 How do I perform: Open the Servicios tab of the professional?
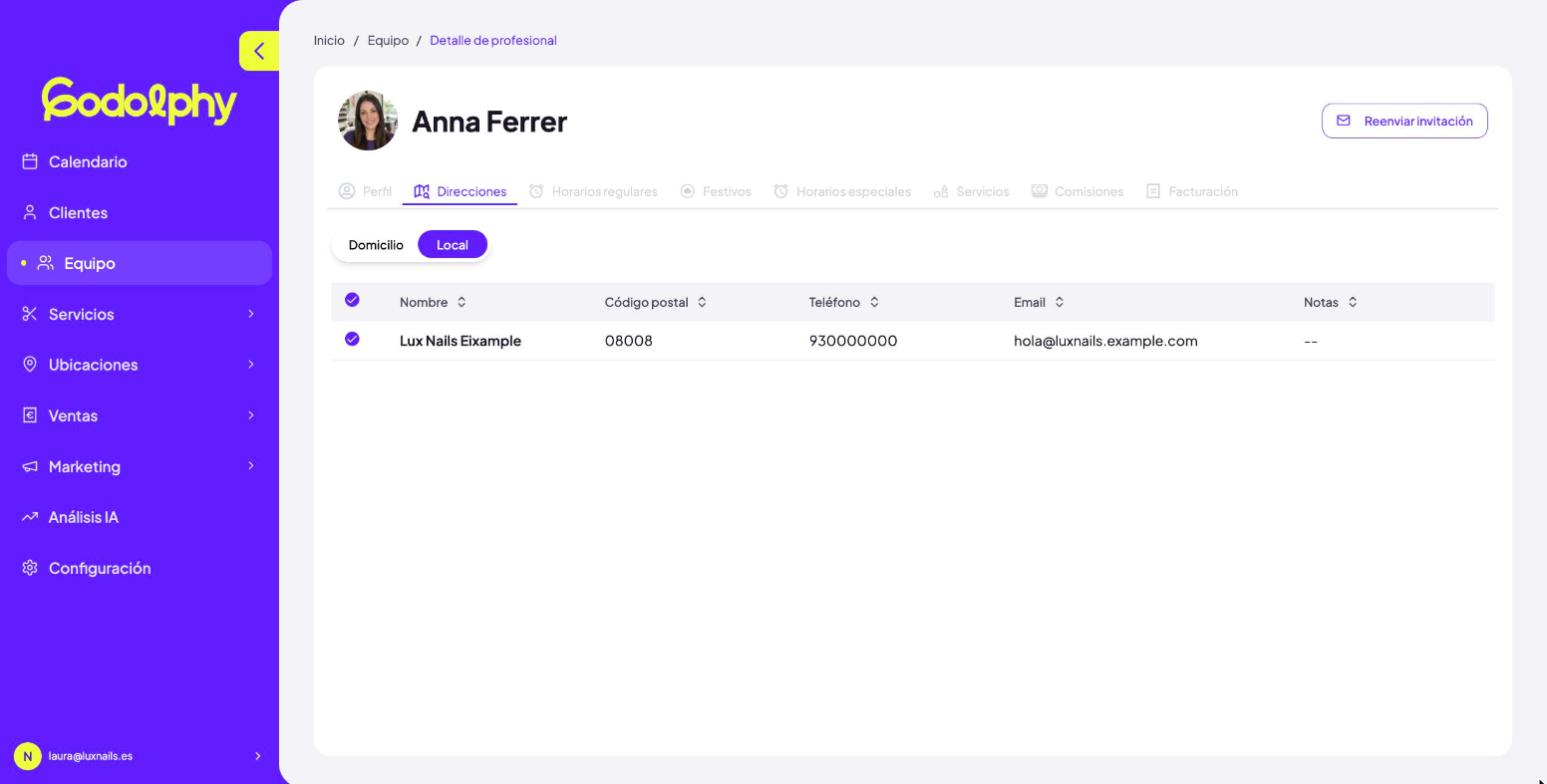(x=971, y=191)
